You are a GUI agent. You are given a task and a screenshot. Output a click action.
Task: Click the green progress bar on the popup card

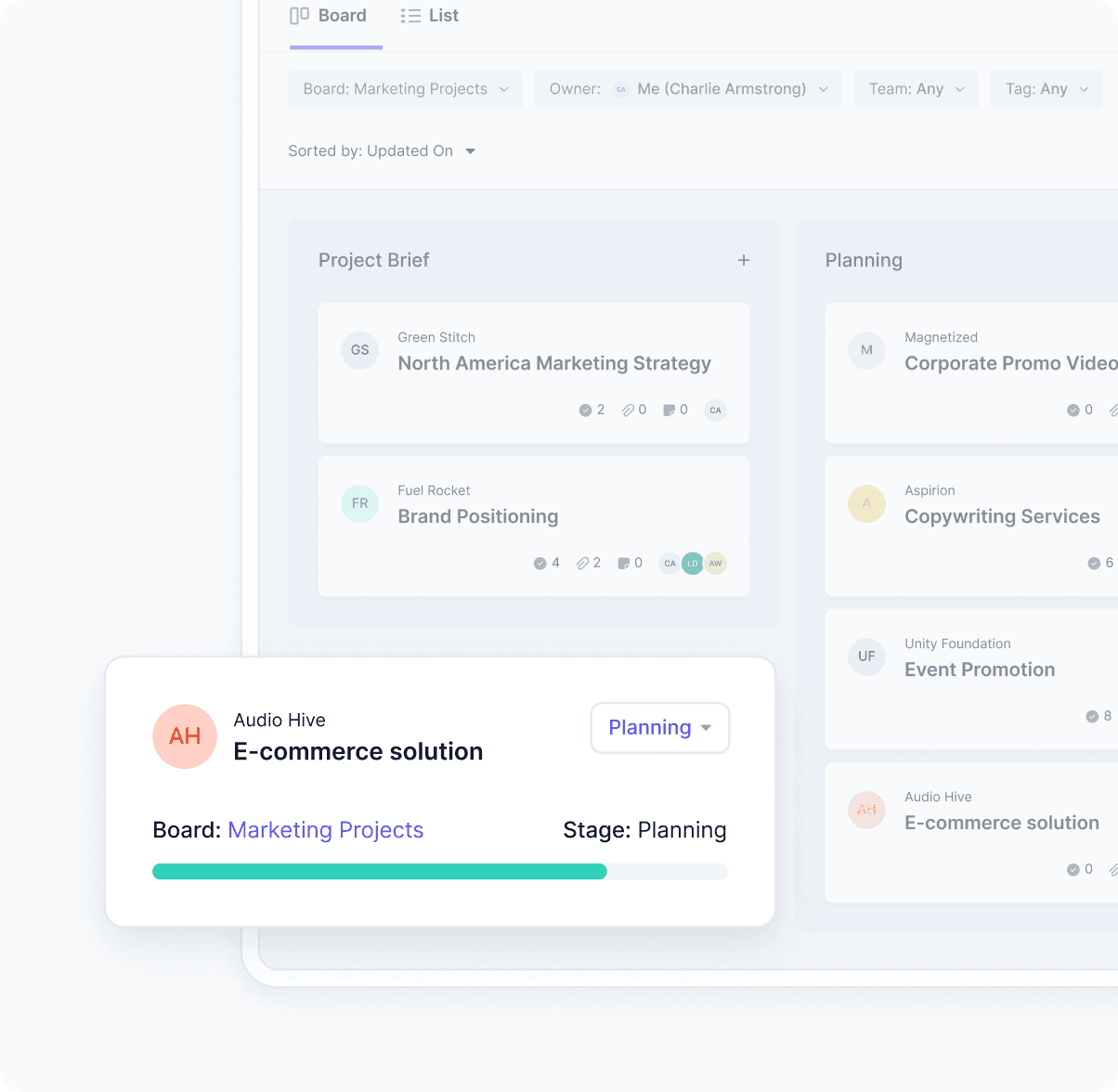379,870
